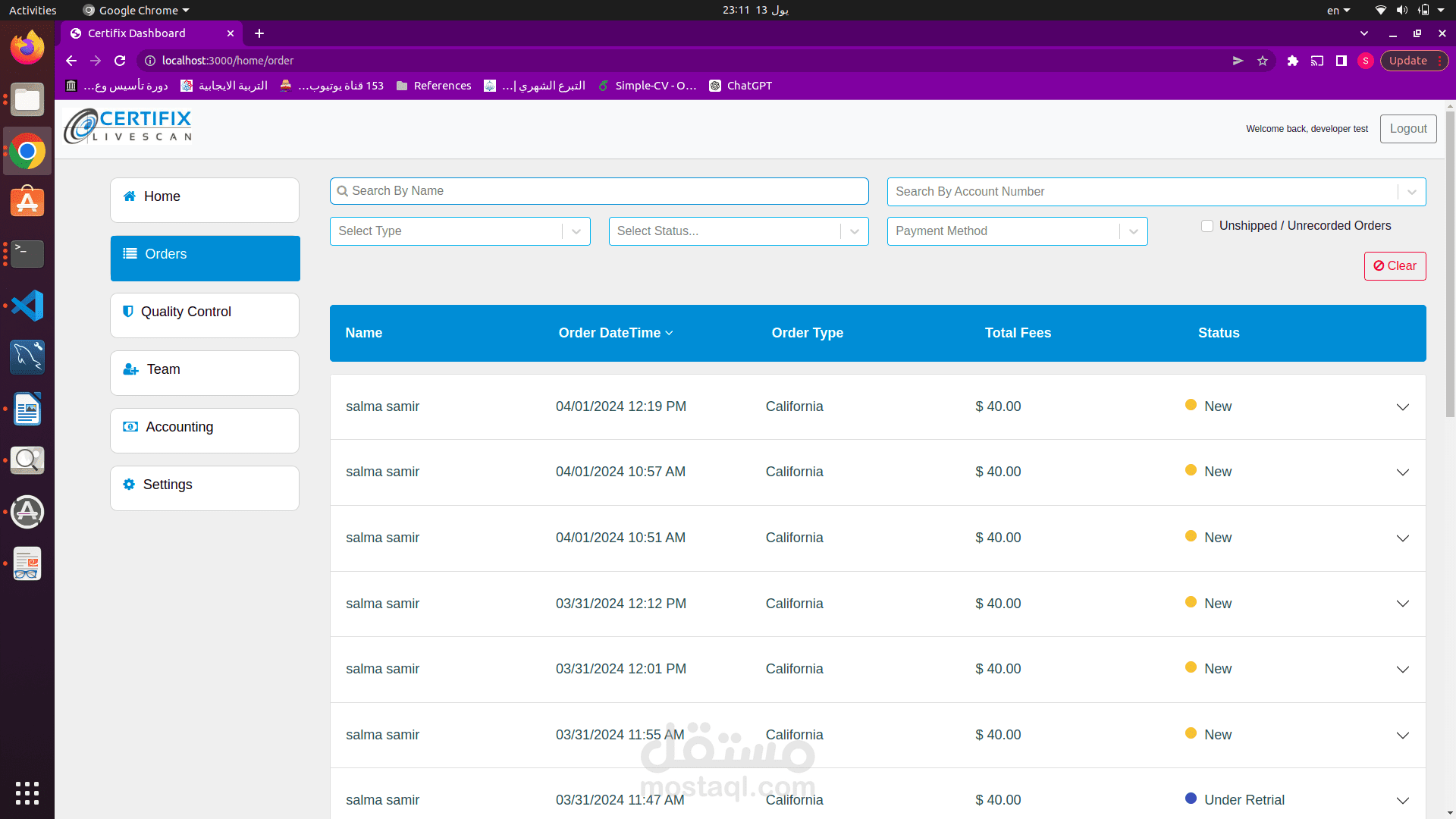Bookmark this page with the star icon
The height and width of the screenshot is (819, 1456).
click(x=1263, y=61)
